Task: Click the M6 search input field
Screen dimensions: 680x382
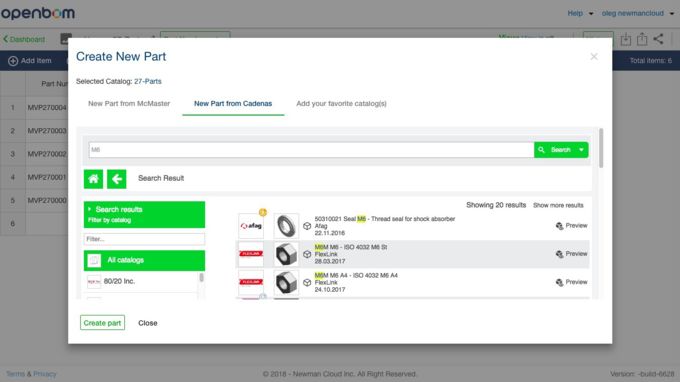Action: click(311, 150)
